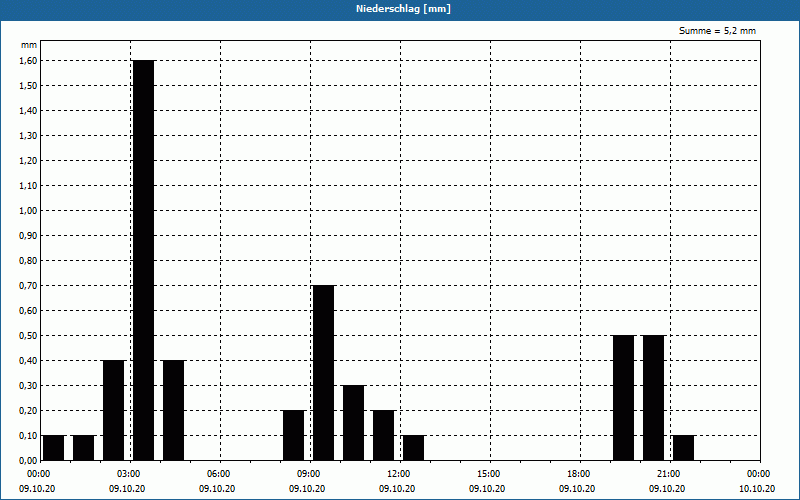This screenshot has height=500, width=800.
Task: Click the 1,30 y-axis label
Action: click(x=28, y=136)
